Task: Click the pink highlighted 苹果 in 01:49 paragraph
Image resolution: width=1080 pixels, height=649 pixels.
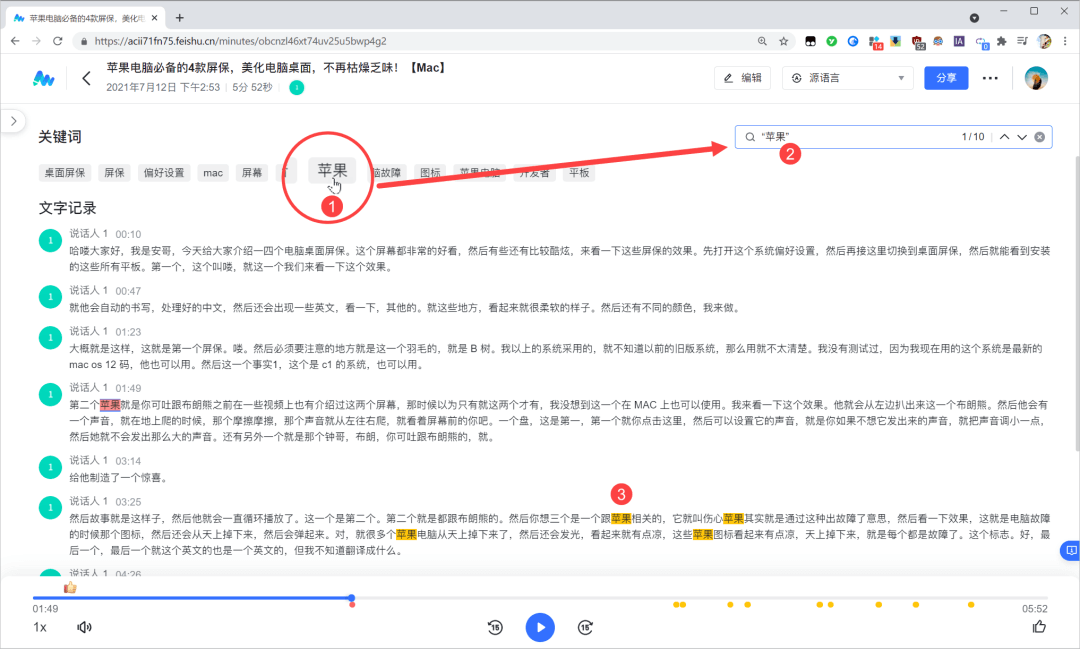Action: tap(110, 404)
